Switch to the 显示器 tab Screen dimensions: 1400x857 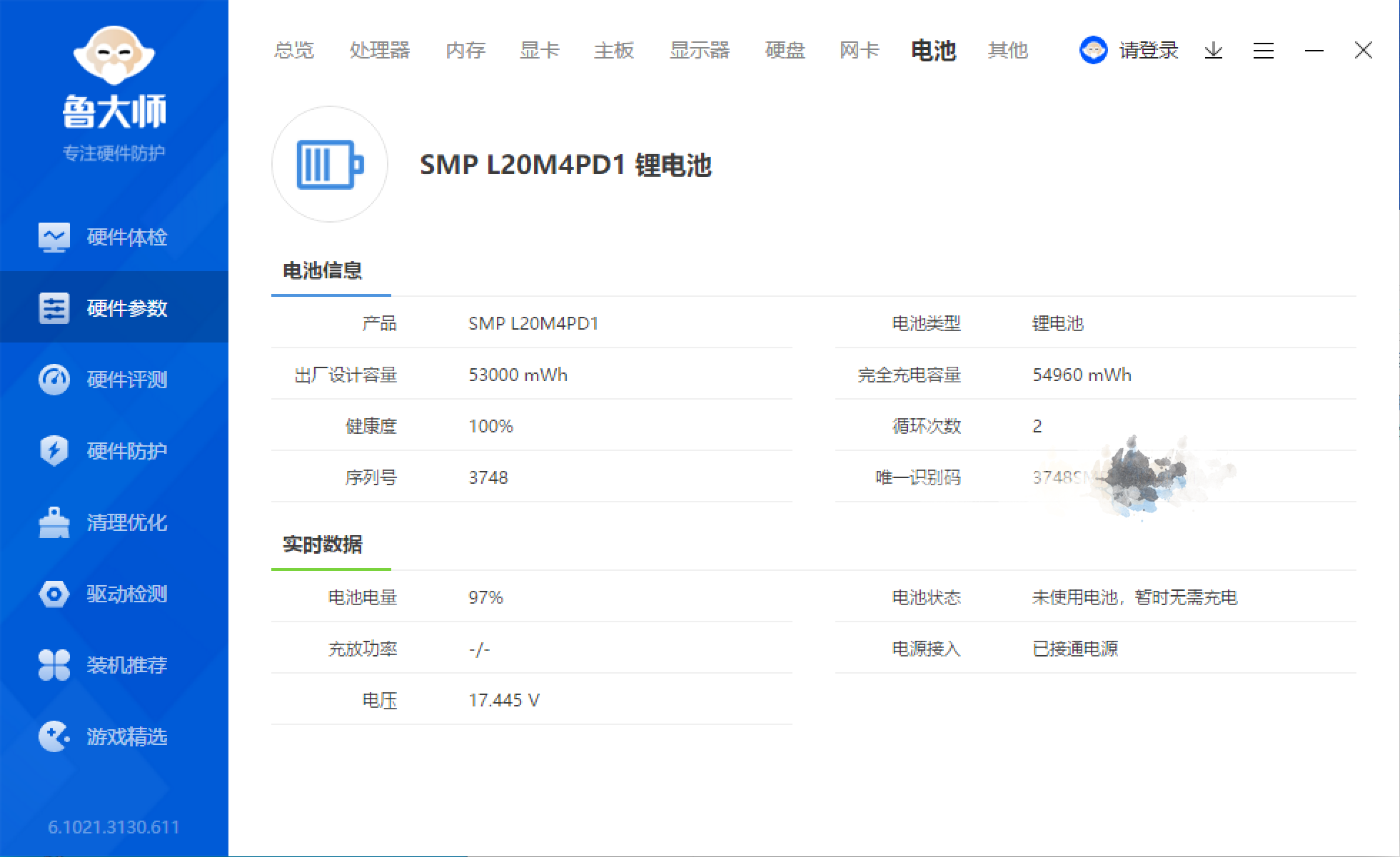coord(700,50)
